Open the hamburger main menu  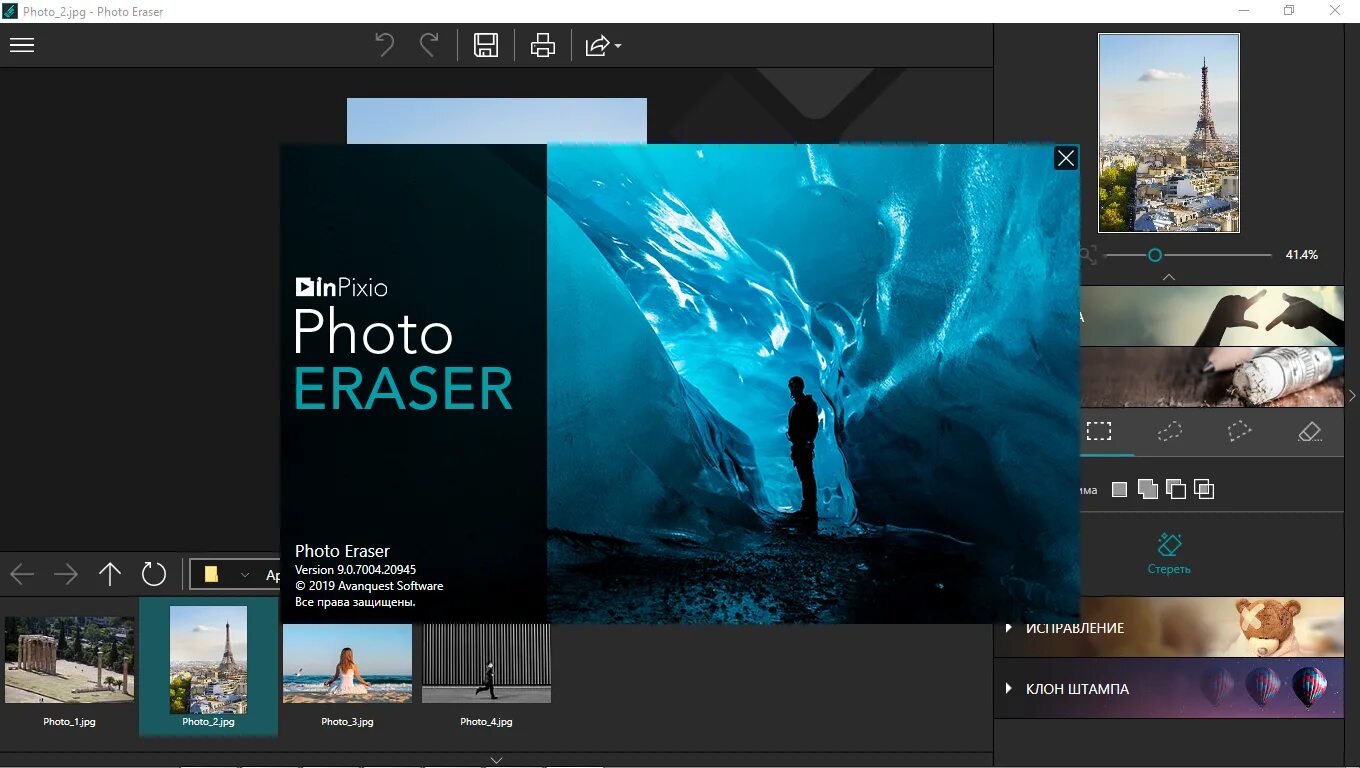pos(22,45)
